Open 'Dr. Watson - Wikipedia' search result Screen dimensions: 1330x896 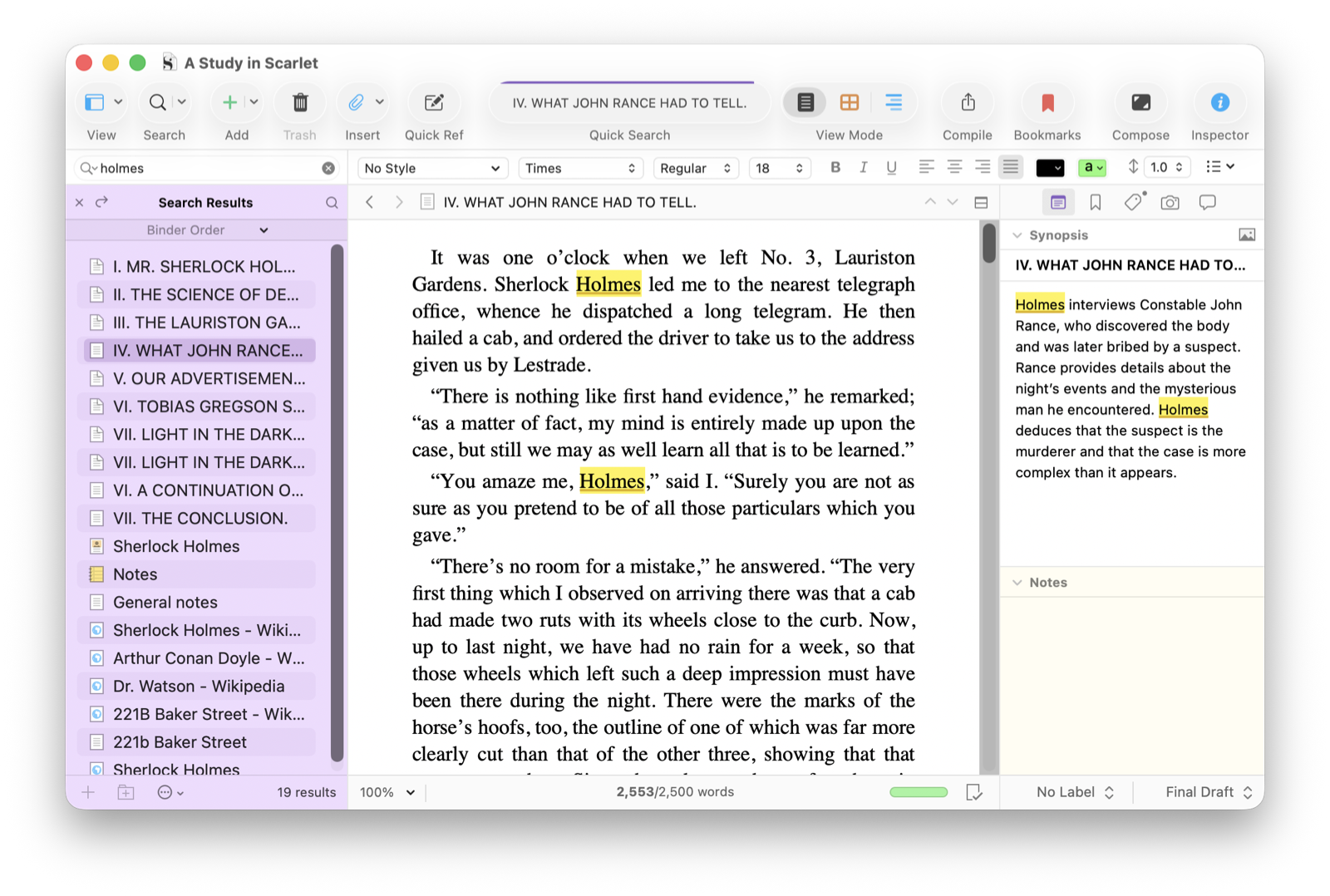tap(199, 687)
